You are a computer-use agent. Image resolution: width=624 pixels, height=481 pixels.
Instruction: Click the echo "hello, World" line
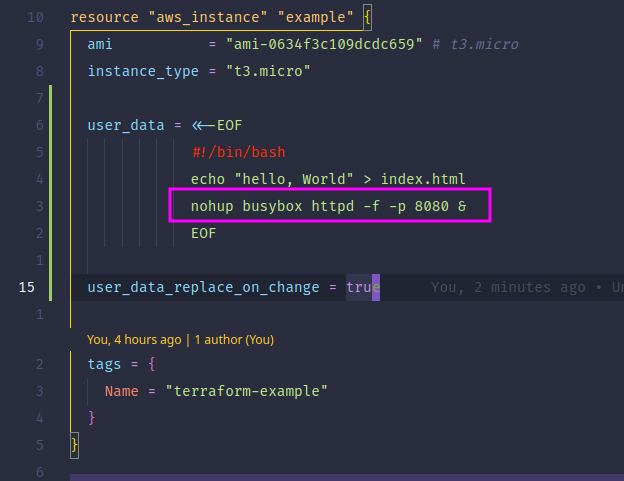328,179
